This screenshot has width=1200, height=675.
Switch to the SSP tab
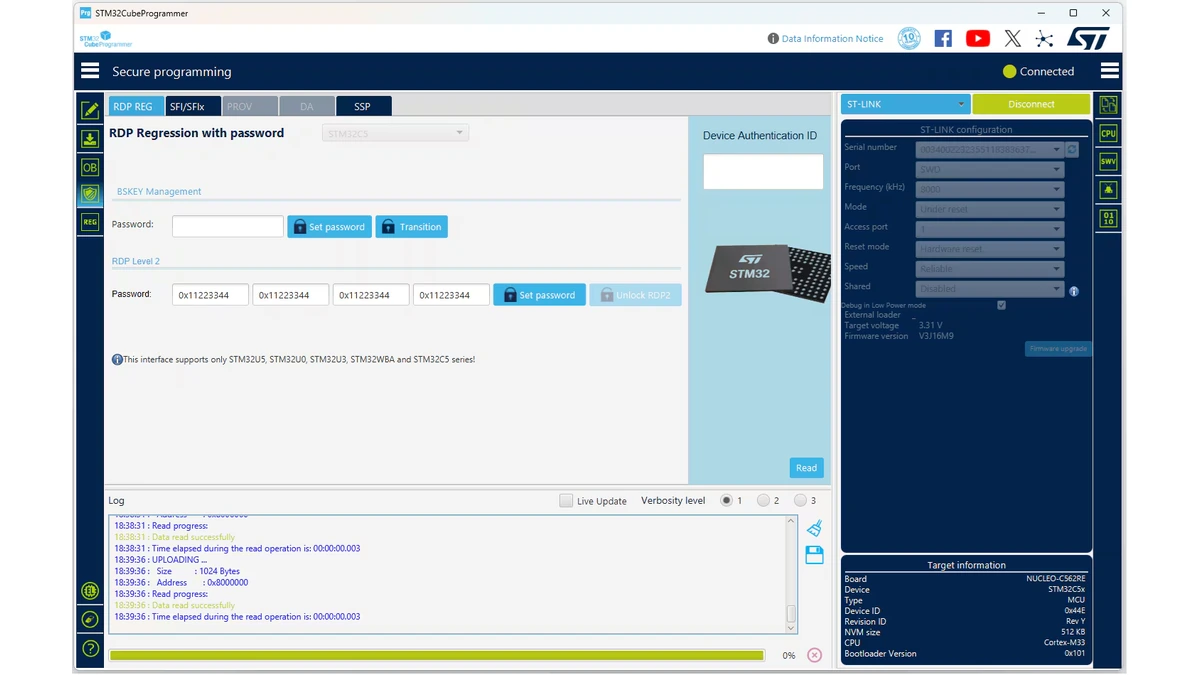pyautogui.click(x=362, y=106)
